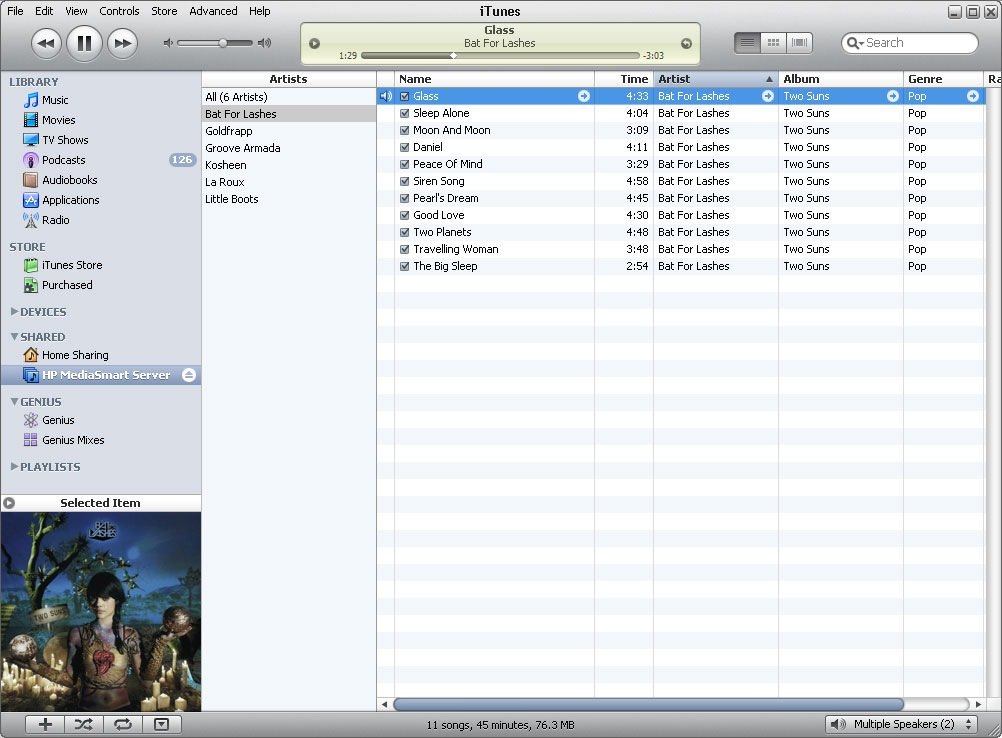The height and width of the screenshot is (738, 1002).
Task: Switch to grid view button
Action: pyautogui.click(x=773, y=43)
